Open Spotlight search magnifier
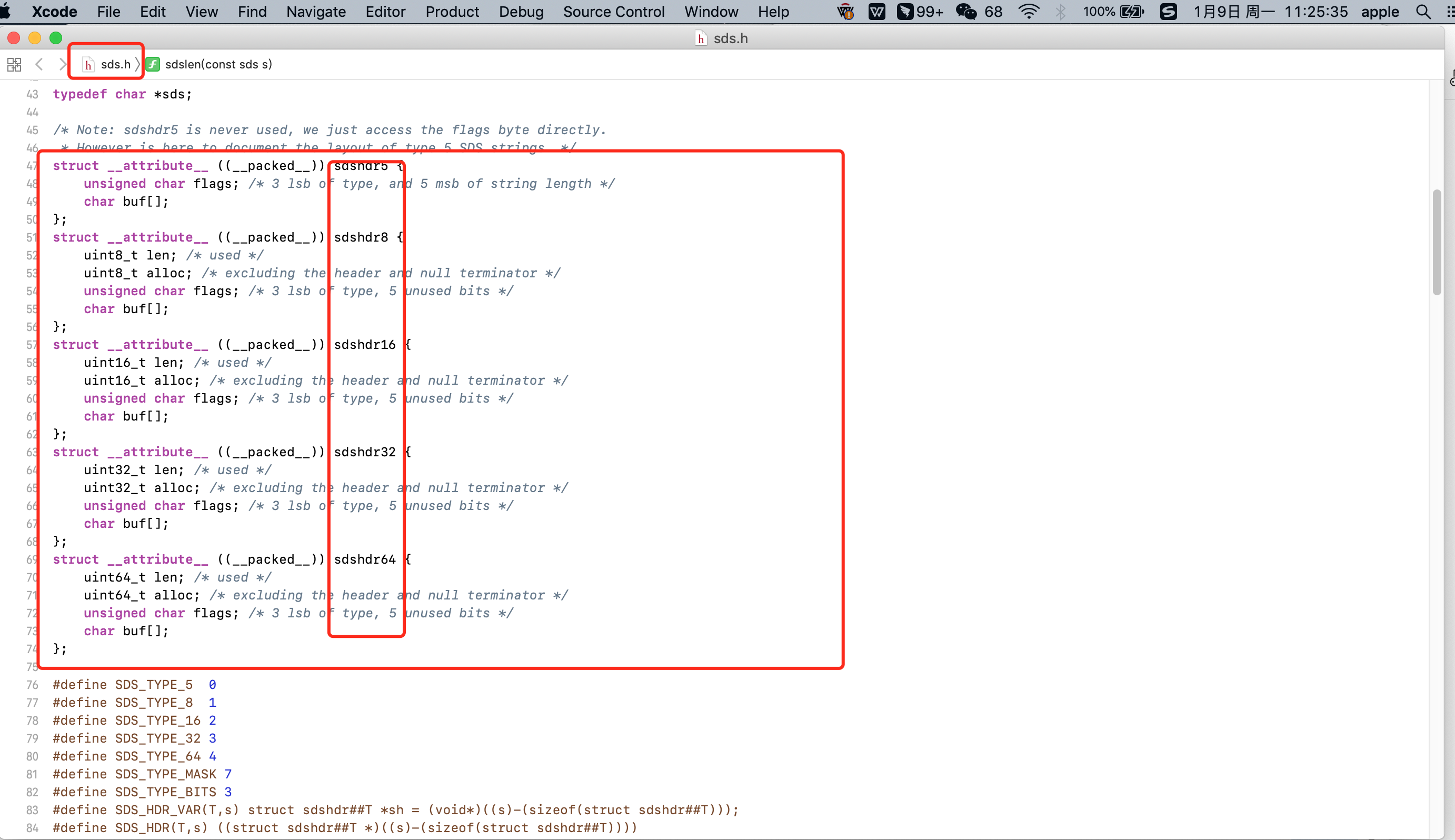The width and height of the screenshot is (1455, 840). pyautogui.click(x=1423, y=12)
